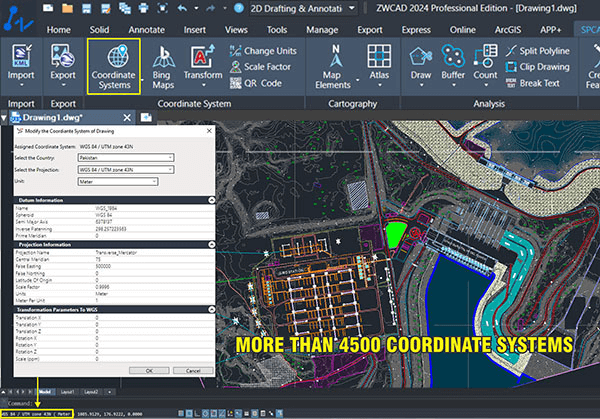Click the New drawing quick-access icon
This screenshot has height=419, width=600.
click(48, 8)
